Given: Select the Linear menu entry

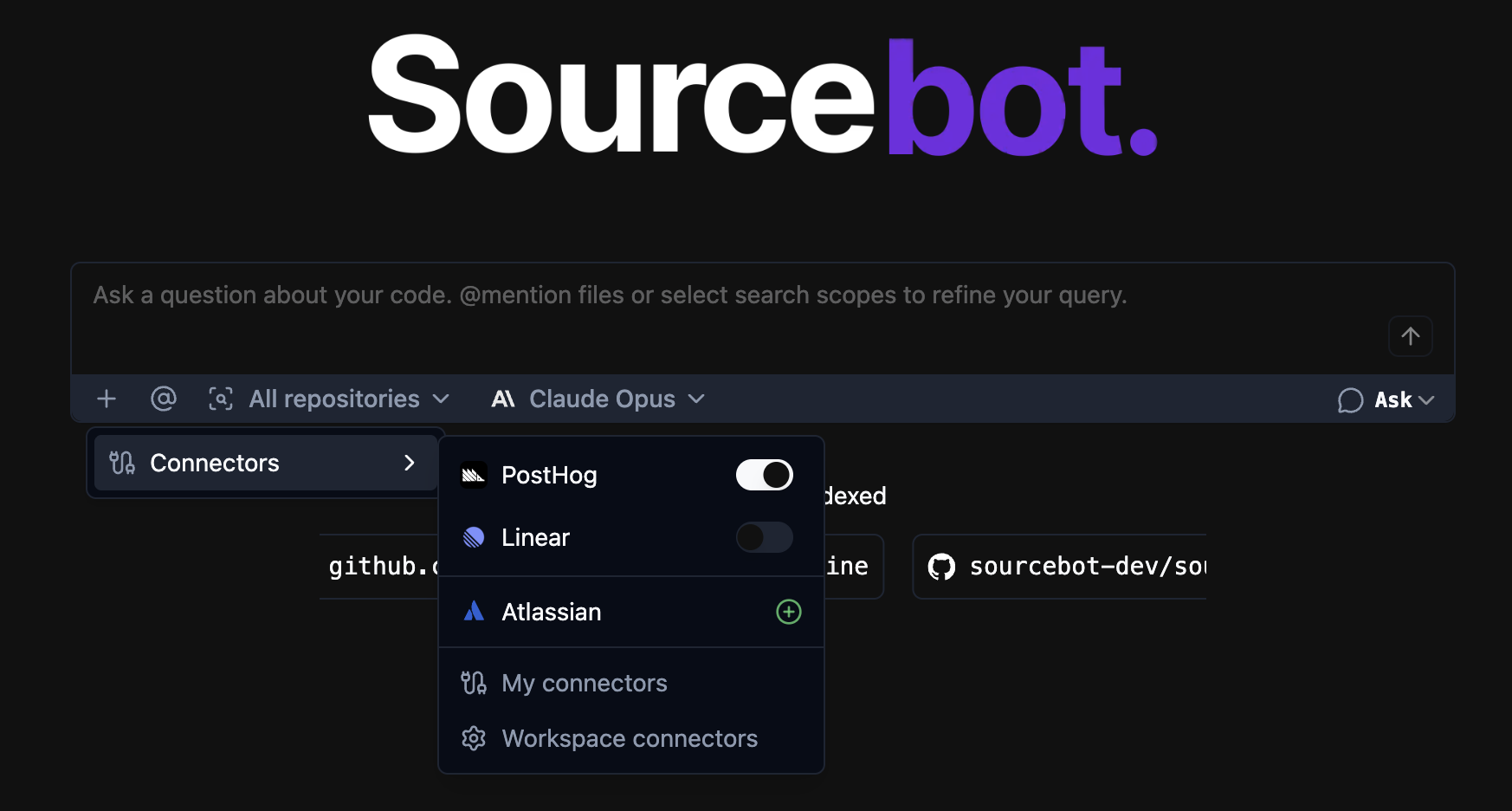Looking at the screenshot, I should tap(631, 537).
